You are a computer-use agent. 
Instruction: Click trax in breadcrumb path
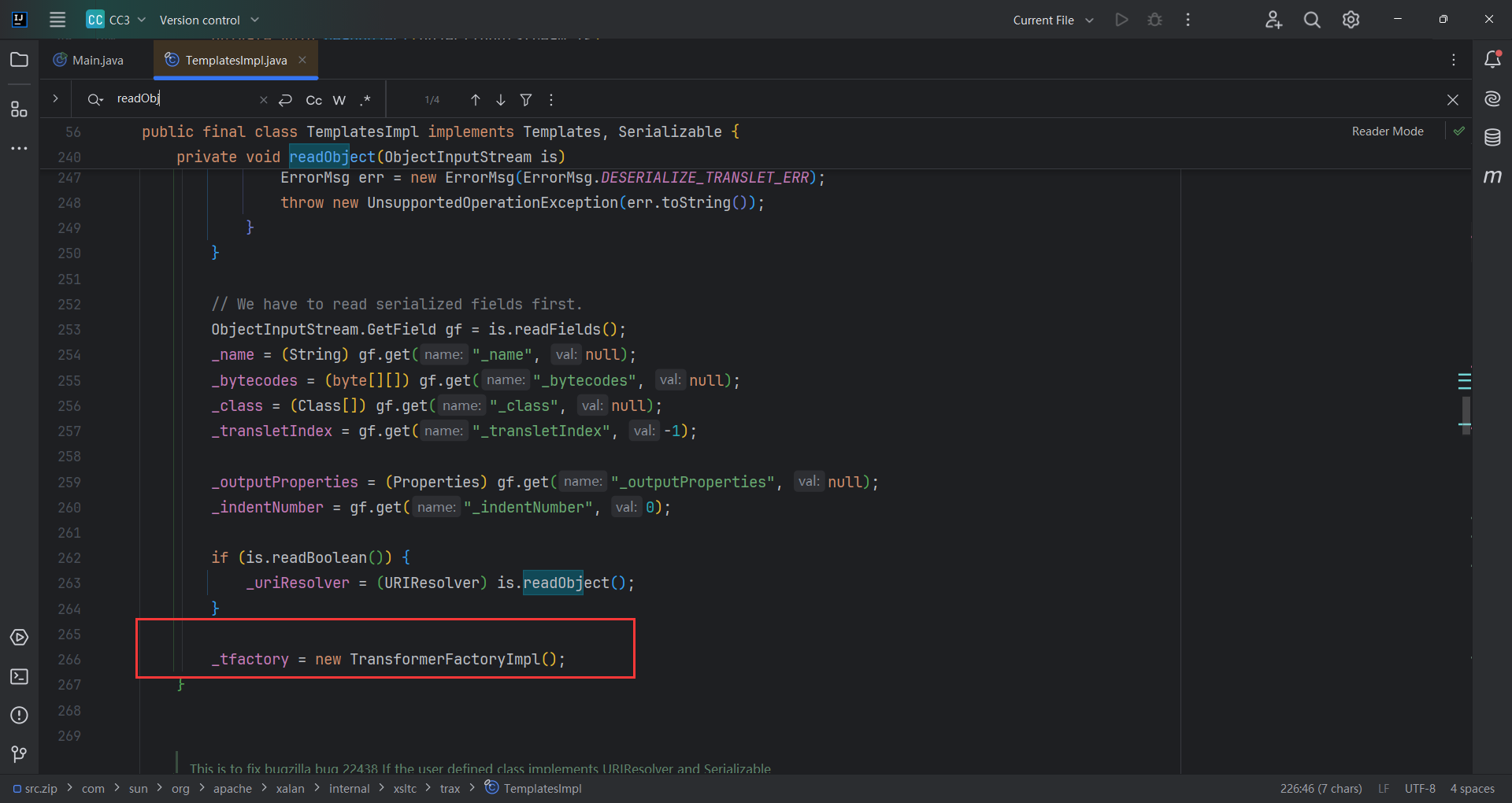click(450, 788)
